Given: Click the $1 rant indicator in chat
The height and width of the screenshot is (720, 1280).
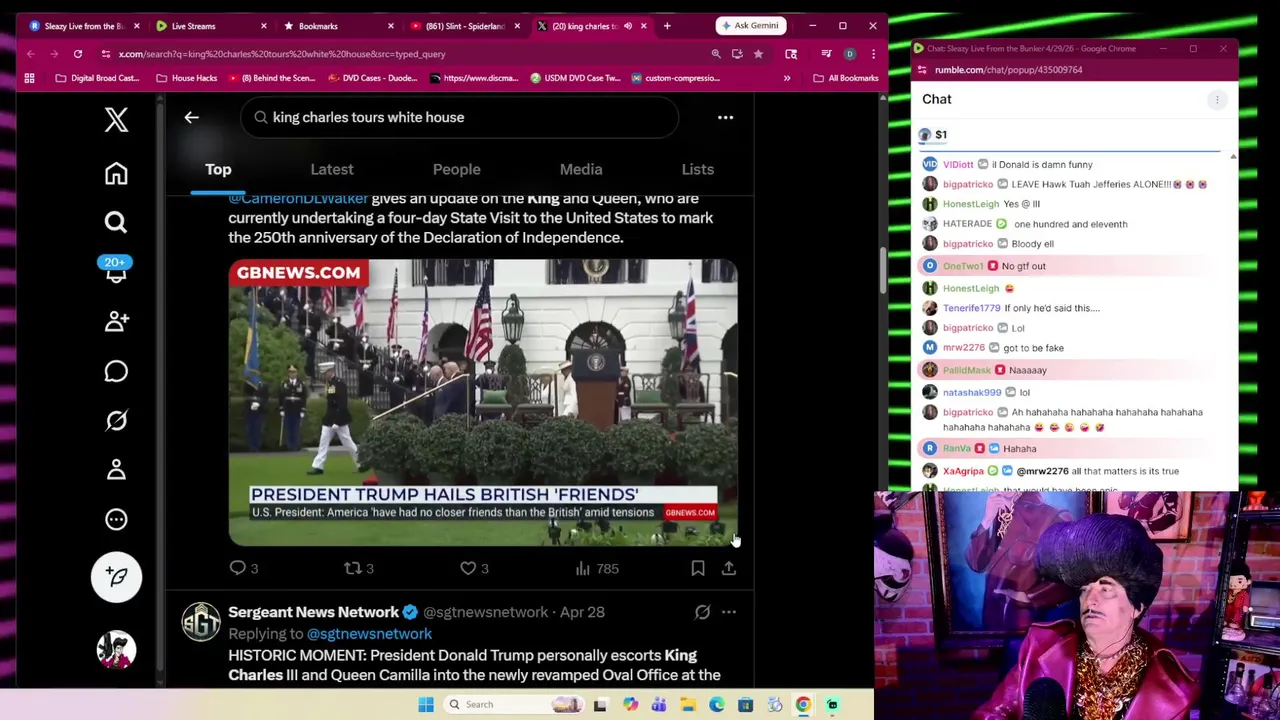Looking at the screenshot, I should click(x=933, y=135).
